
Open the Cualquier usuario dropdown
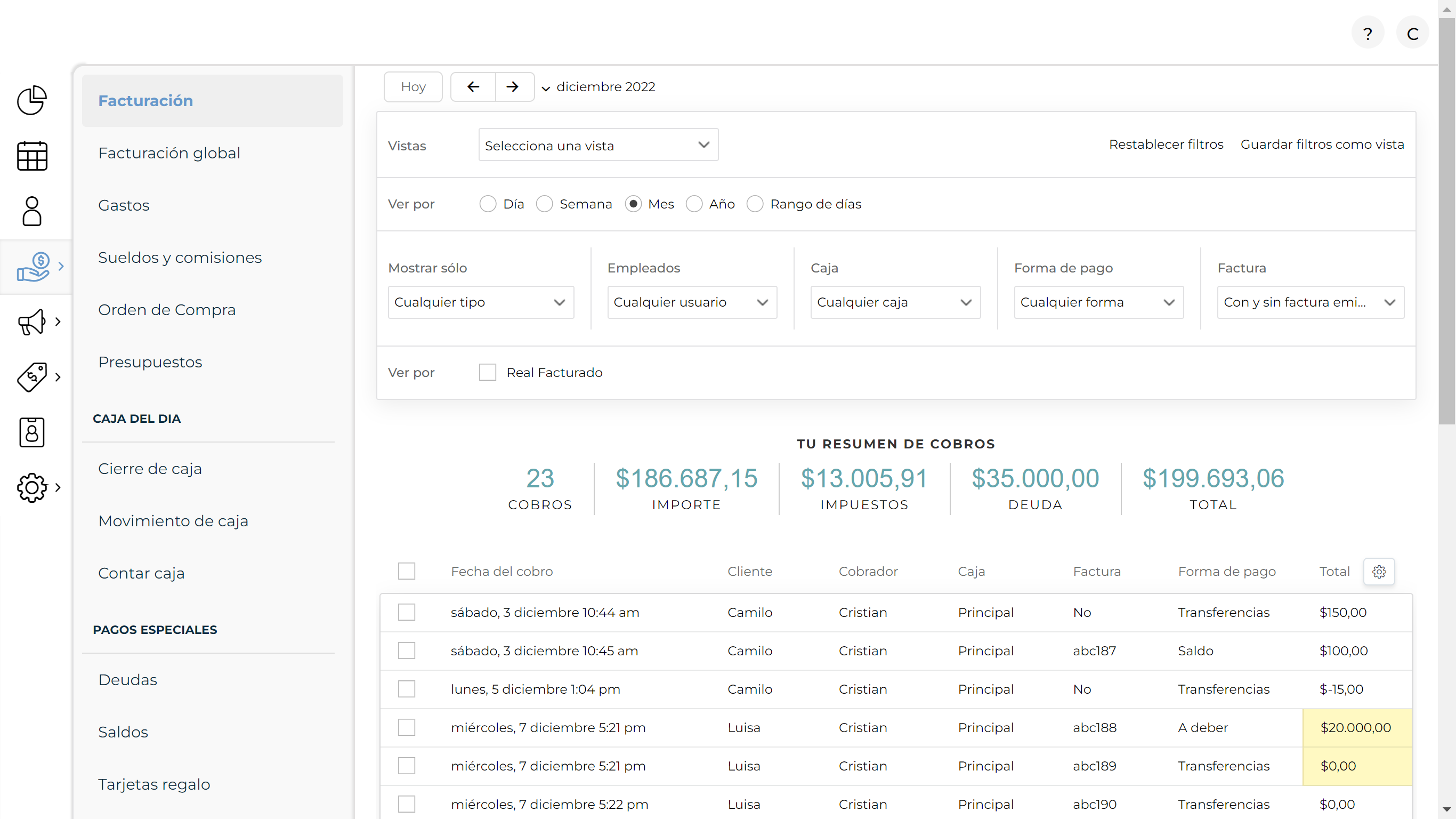point(692,302)
